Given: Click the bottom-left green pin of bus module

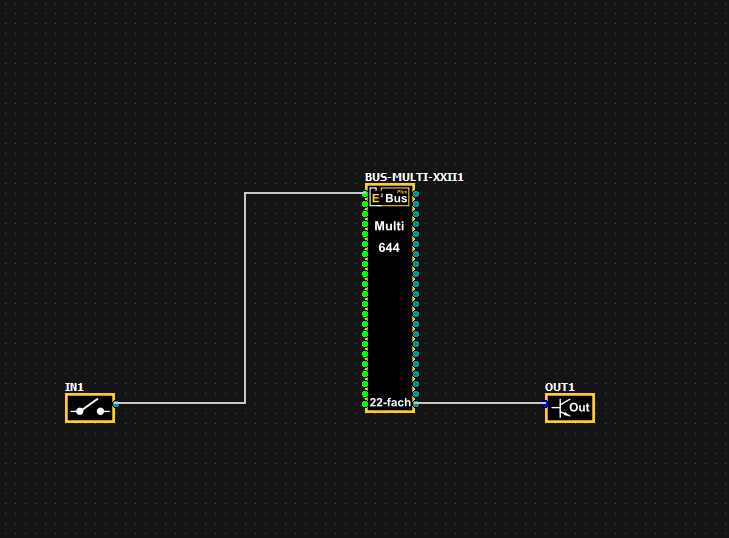Looking at the screenshot, I should (365, 403).
